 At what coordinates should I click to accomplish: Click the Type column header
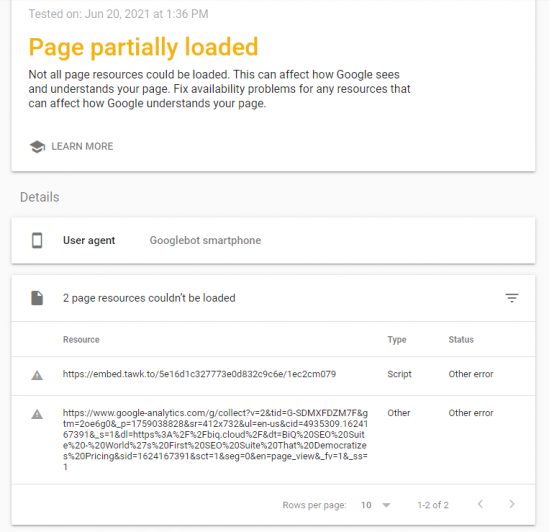coord(397,339)
